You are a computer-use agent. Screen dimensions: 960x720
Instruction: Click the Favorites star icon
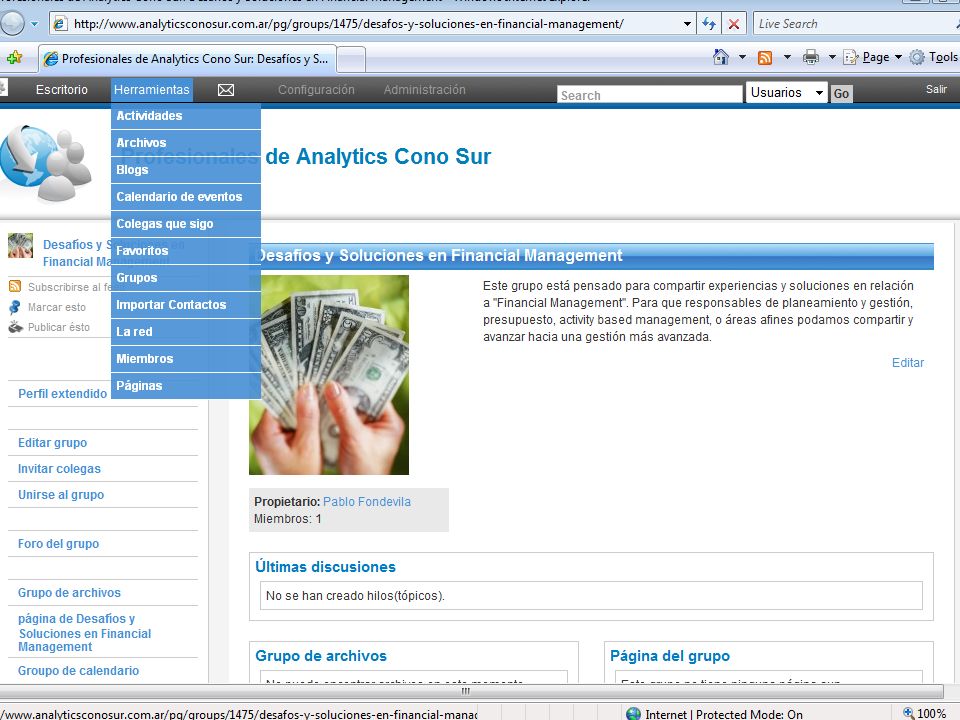coord(14,58)
